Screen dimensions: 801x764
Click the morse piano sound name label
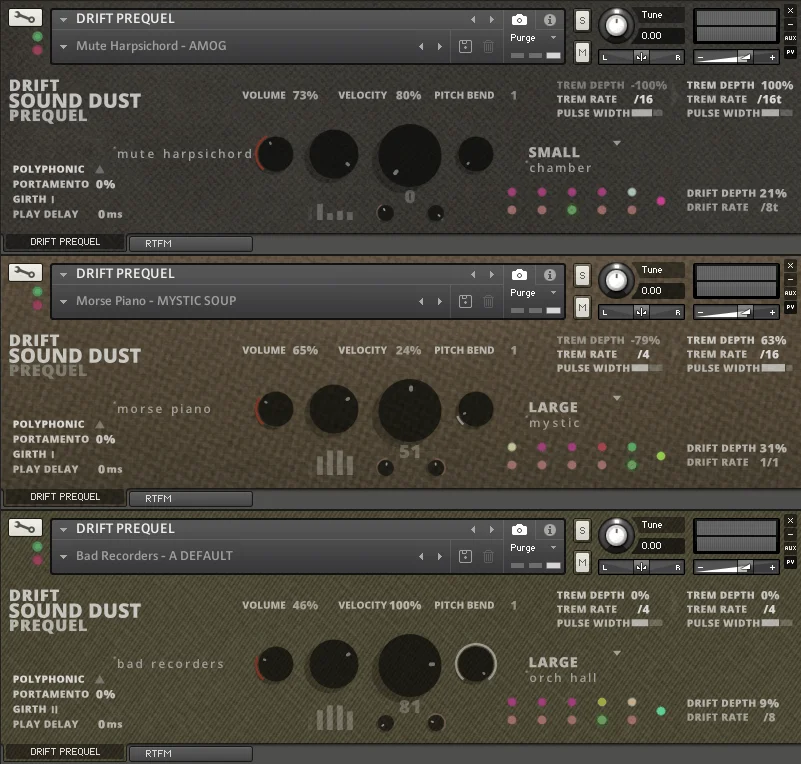click(164, 409)
